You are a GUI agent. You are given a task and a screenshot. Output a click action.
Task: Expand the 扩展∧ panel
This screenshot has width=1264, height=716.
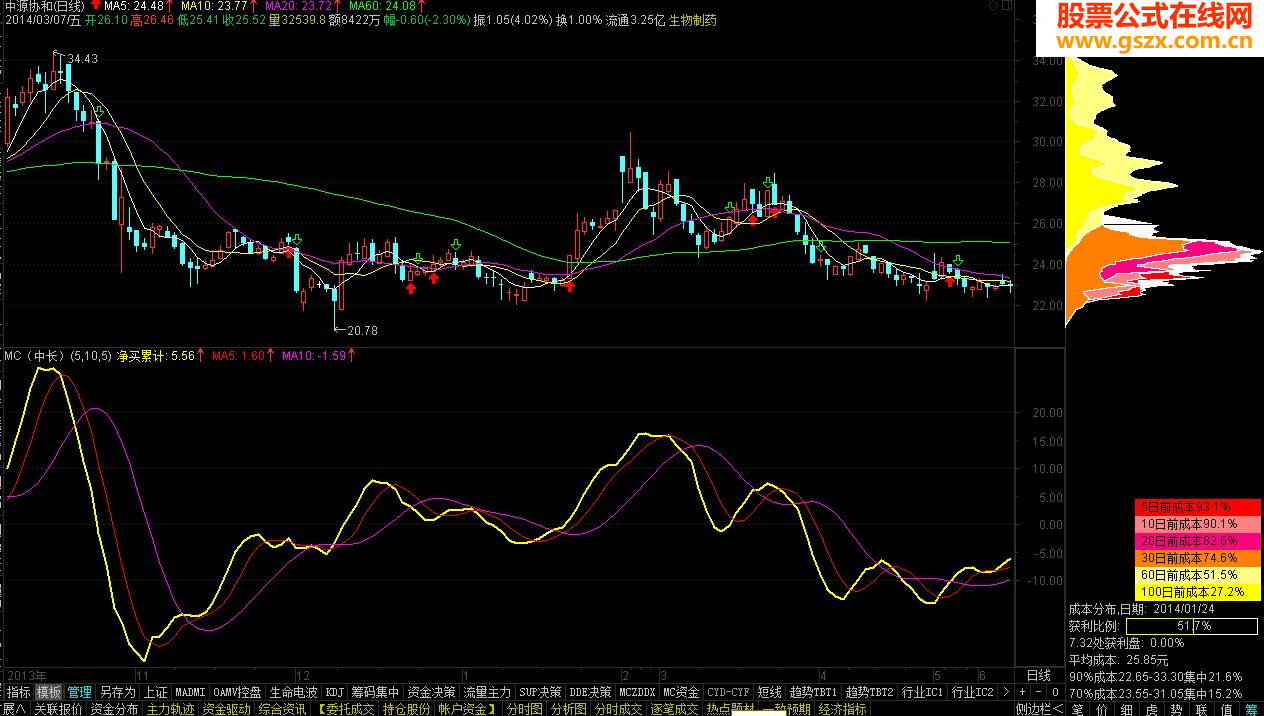[14, 709]
